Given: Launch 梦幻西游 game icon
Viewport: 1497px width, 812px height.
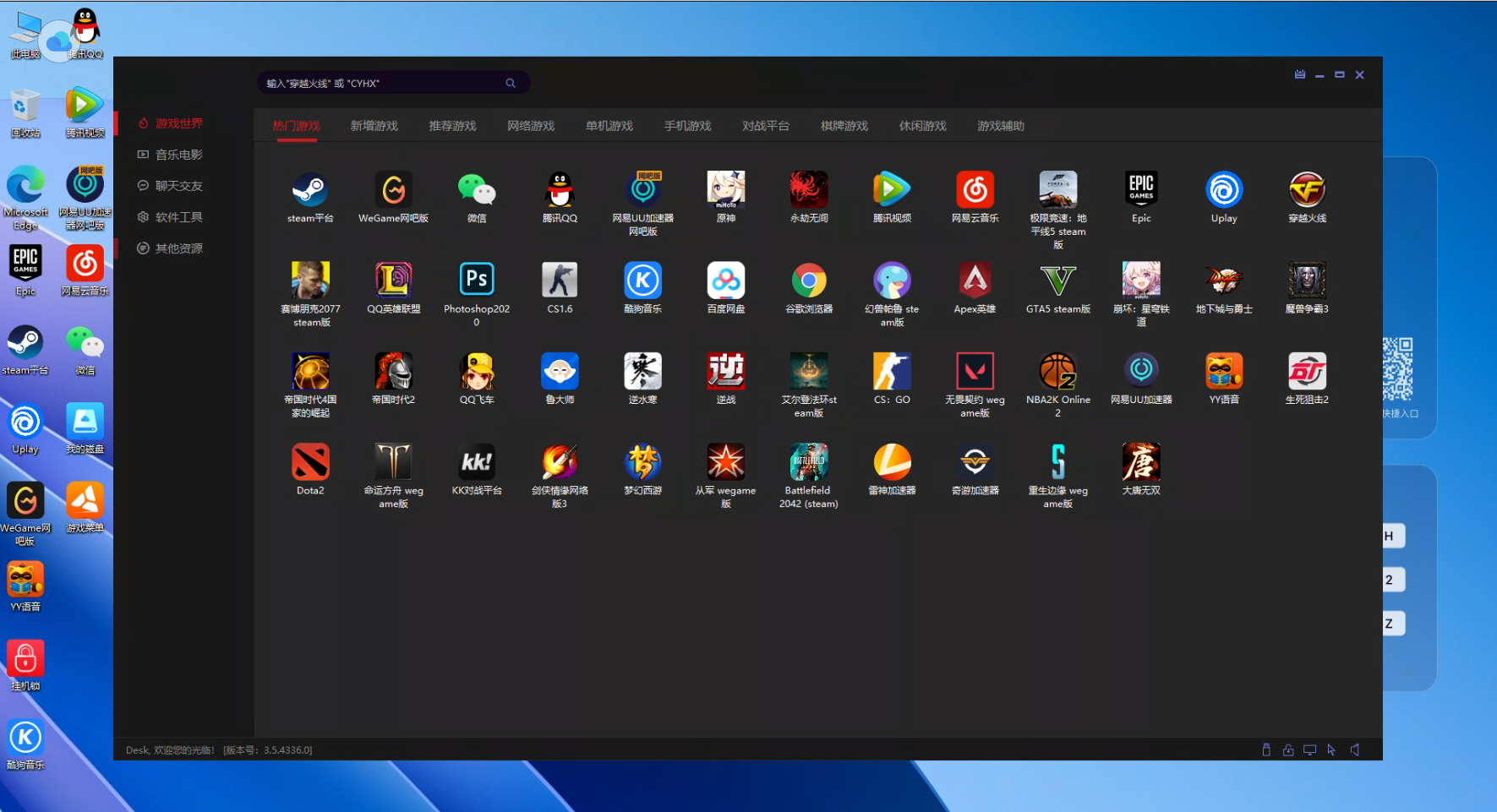Looking at the screenshot, I should 642,462.
